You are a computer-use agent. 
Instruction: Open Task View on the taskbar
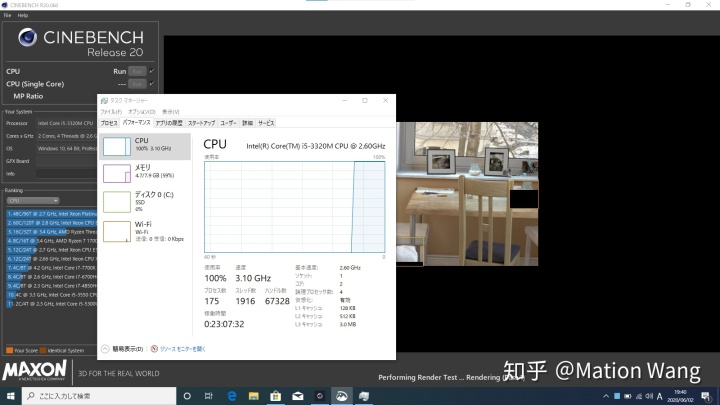tap(209, 396)
